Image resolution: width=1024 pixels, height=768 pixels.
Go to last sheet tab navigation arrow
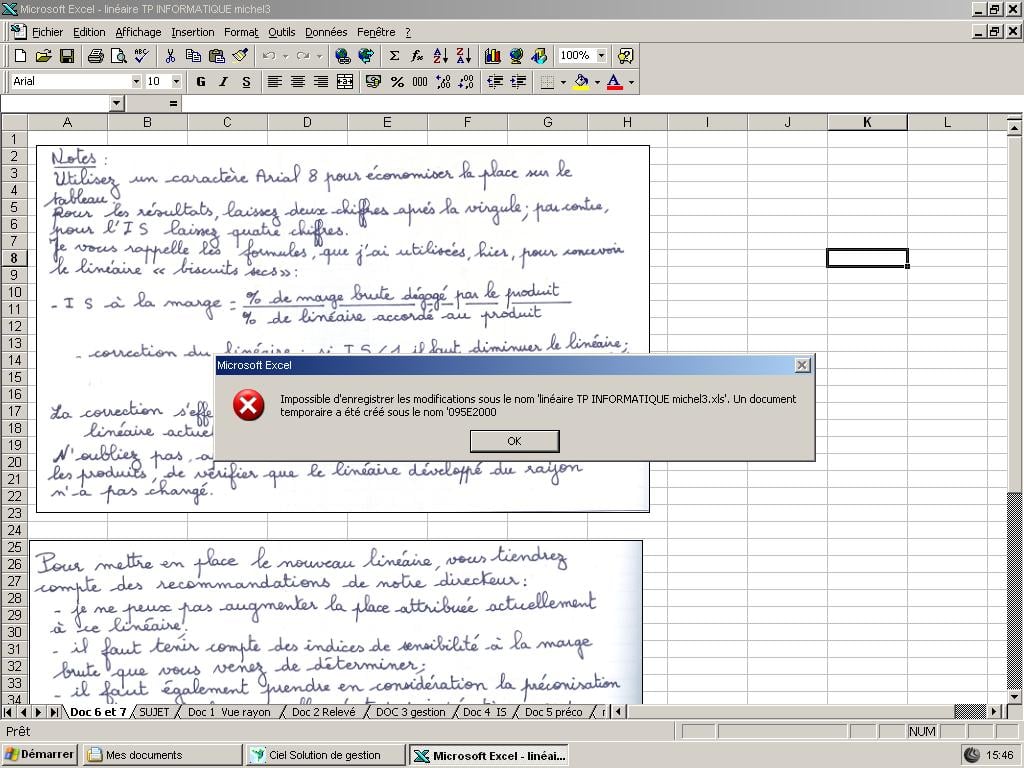point(54,712)
